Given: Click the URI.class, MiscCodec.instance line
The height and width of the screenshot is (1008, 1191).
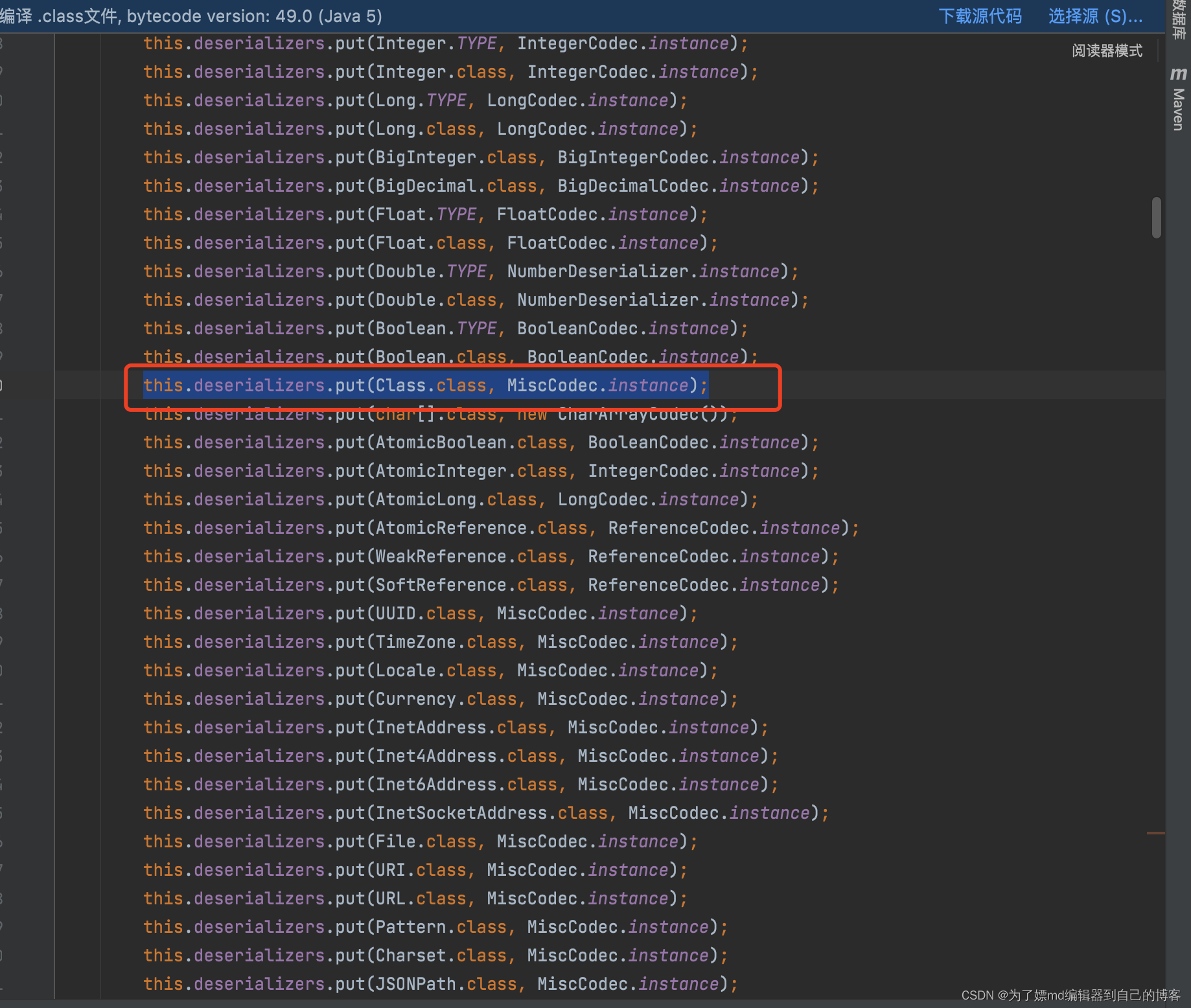Looking at the screenshot, I should [415, 870].
